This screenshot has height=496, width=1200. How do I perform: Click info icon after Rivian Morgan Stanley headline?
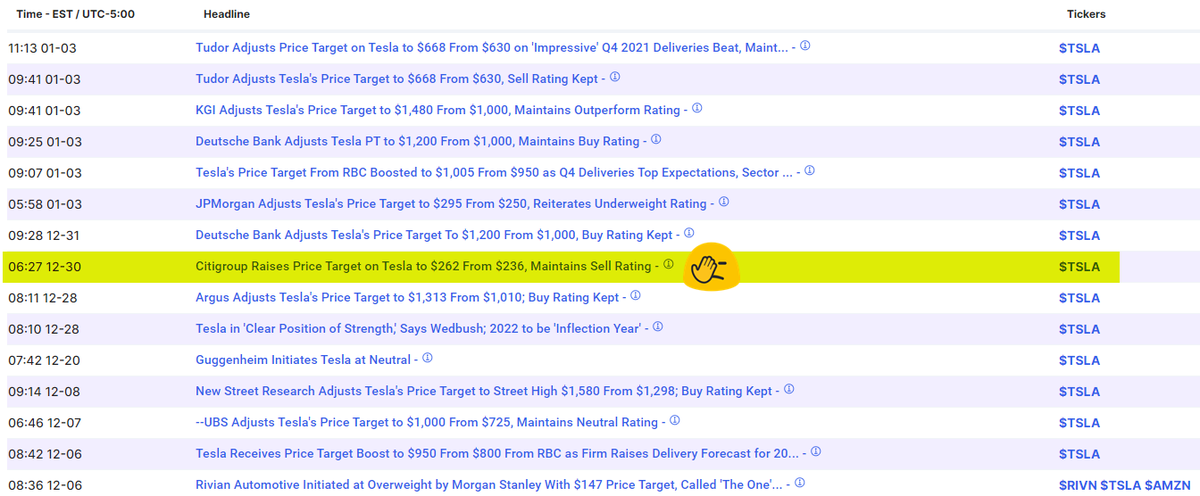pos(798,482)
